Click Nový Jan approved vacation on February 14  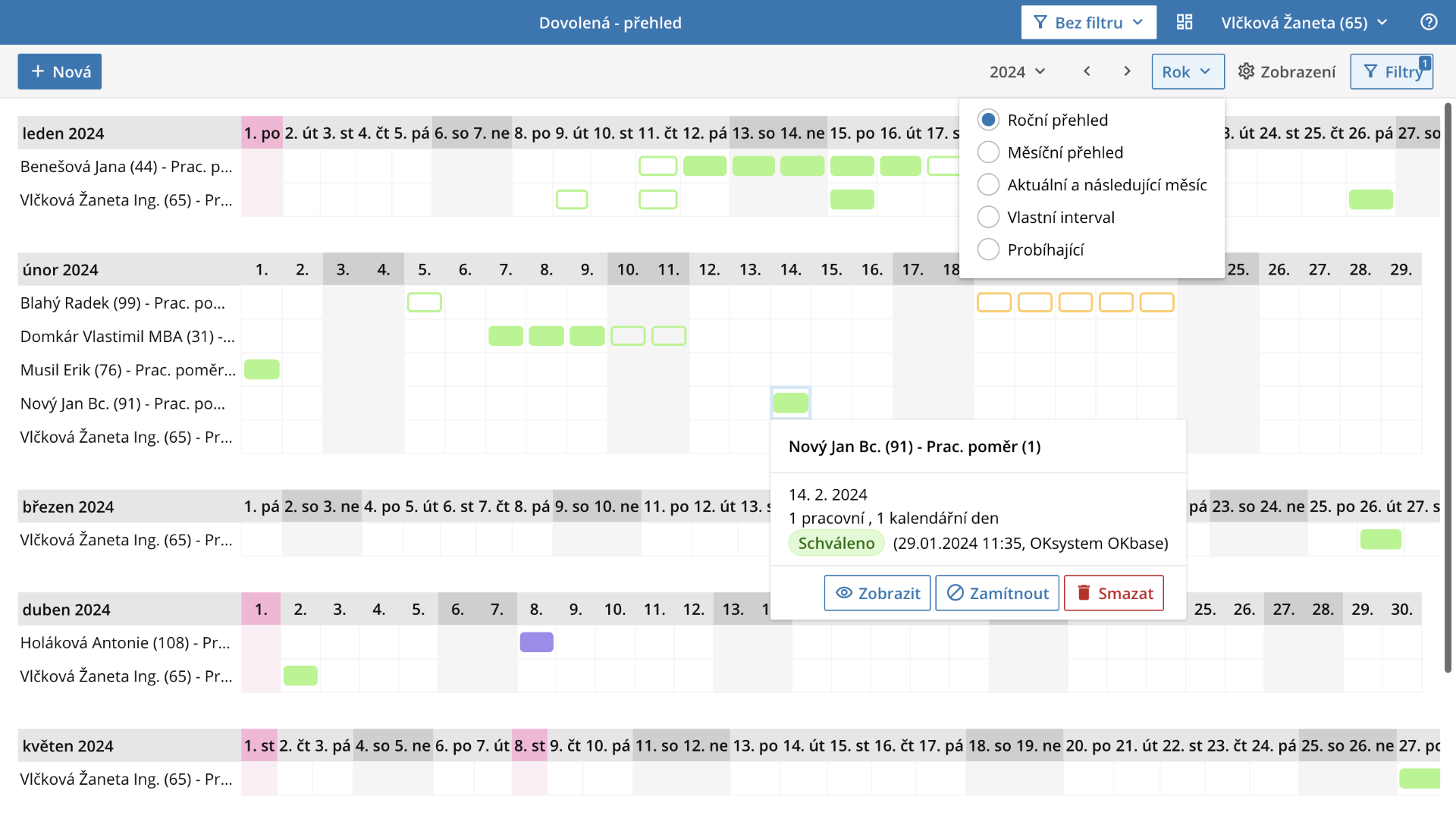click(x=790, y=403)
